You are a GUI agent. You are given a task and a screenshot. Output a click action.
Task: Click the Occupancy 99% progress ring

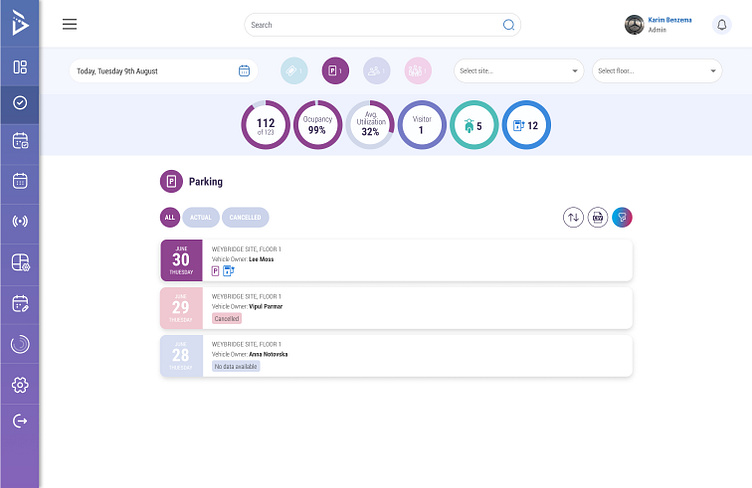coord(318,125)
